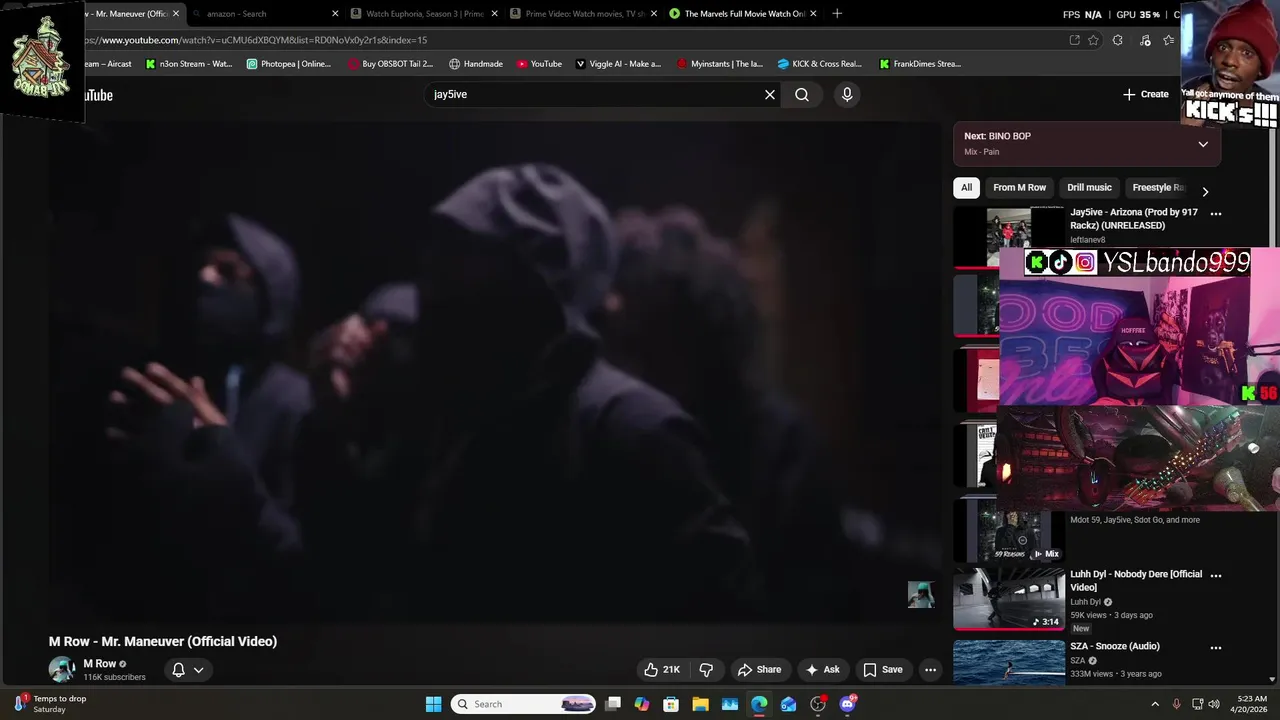Image resolution: width=1280 pixels, height=720 pixels.
Task: Open File Explorer from taskbar
Action: [700, 704]
